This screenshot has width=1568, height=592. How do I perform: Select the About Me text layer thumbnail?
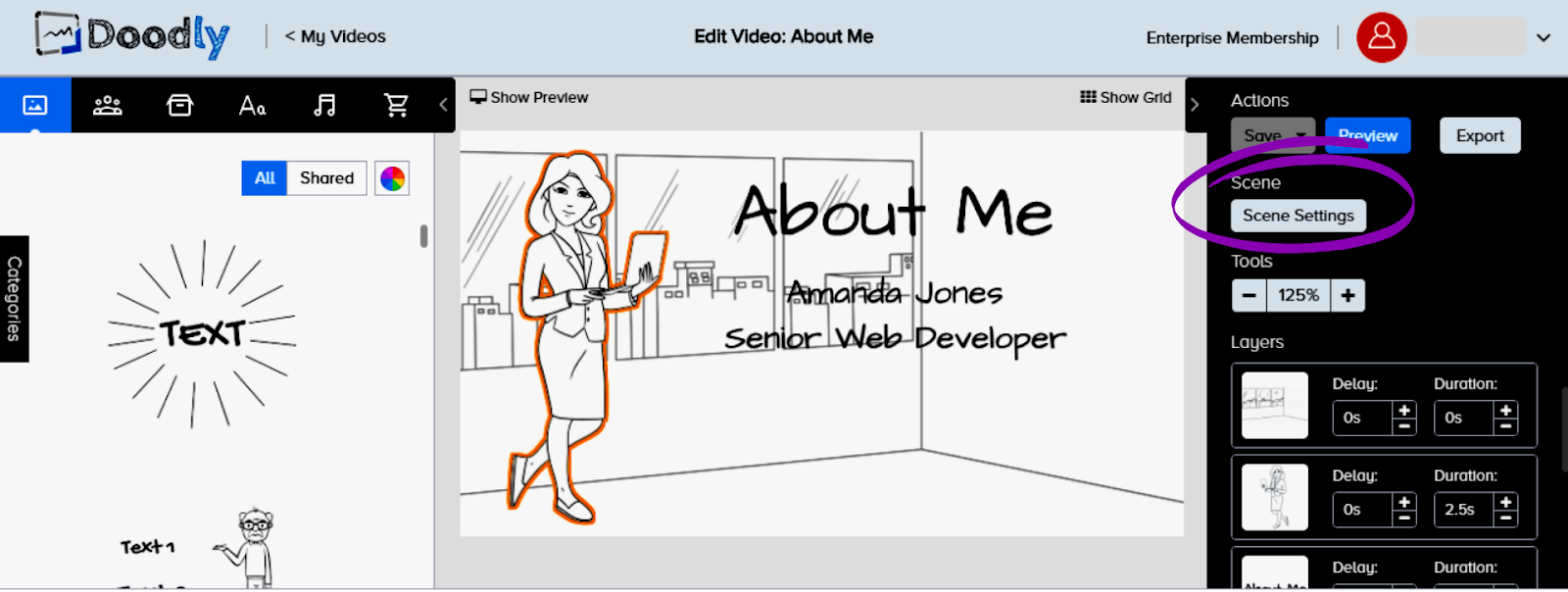(1275, 573)
